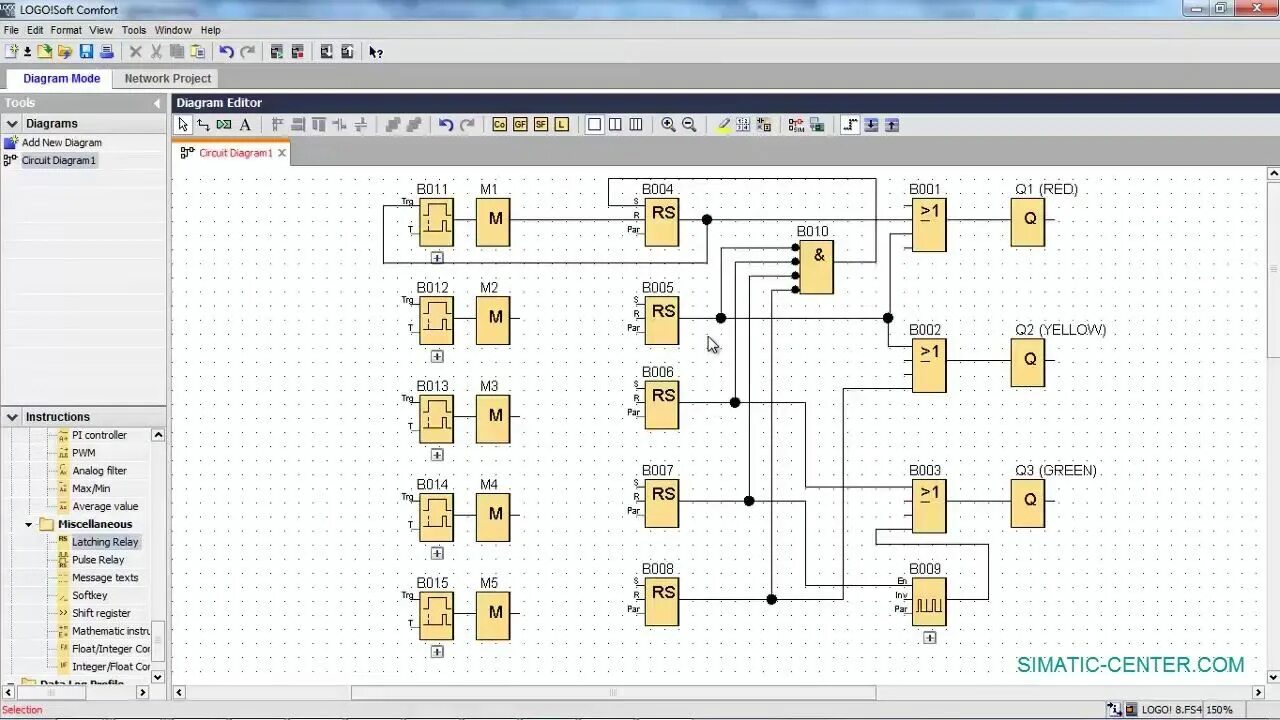Click the context-sensitive help cursor icon
The height and width of the screenshot is (720, 1280).
click(x=376, y=52)
